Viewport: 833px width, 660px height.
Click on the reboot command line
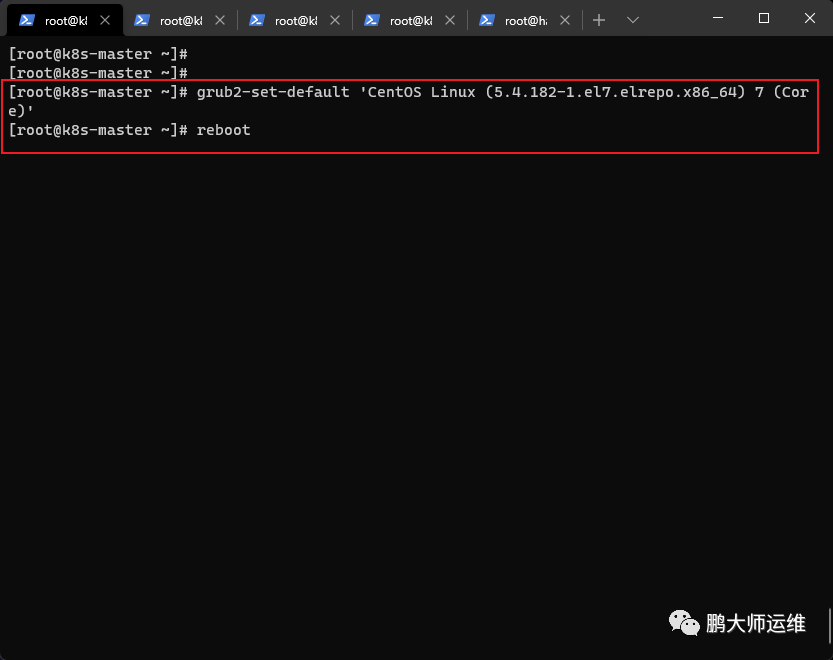click(x=130, y=130)
